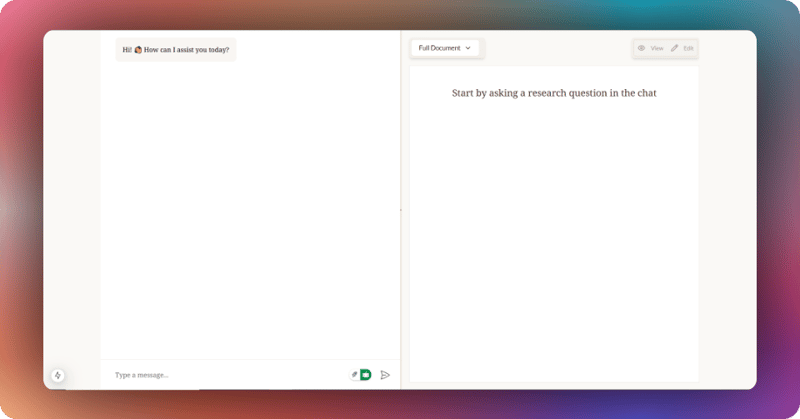Click the small pen icon left of green toggle
This screenshot has width=800, height=419.
(354, 375)
